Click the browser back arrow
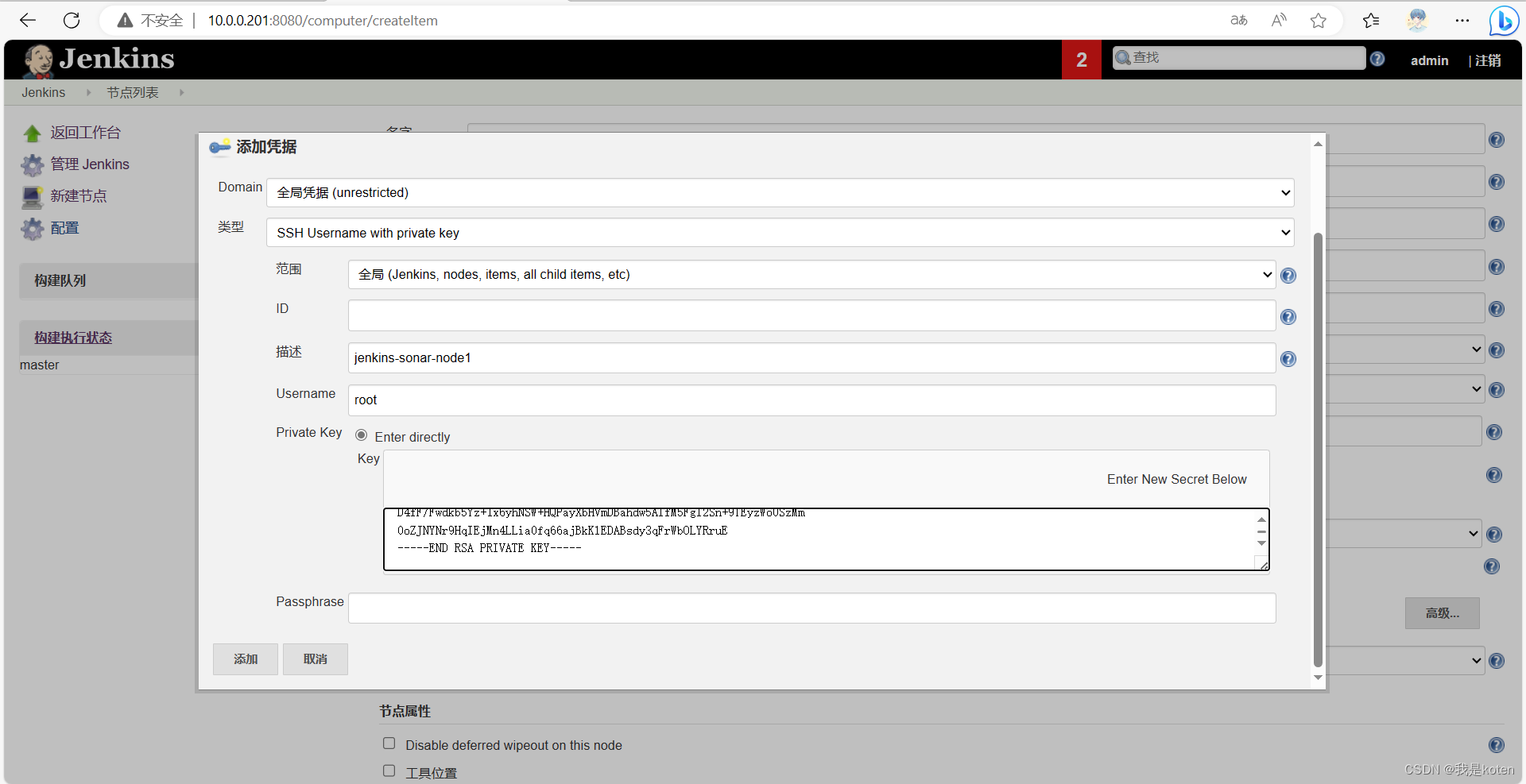1526x784 pixels. click(28, 21)
